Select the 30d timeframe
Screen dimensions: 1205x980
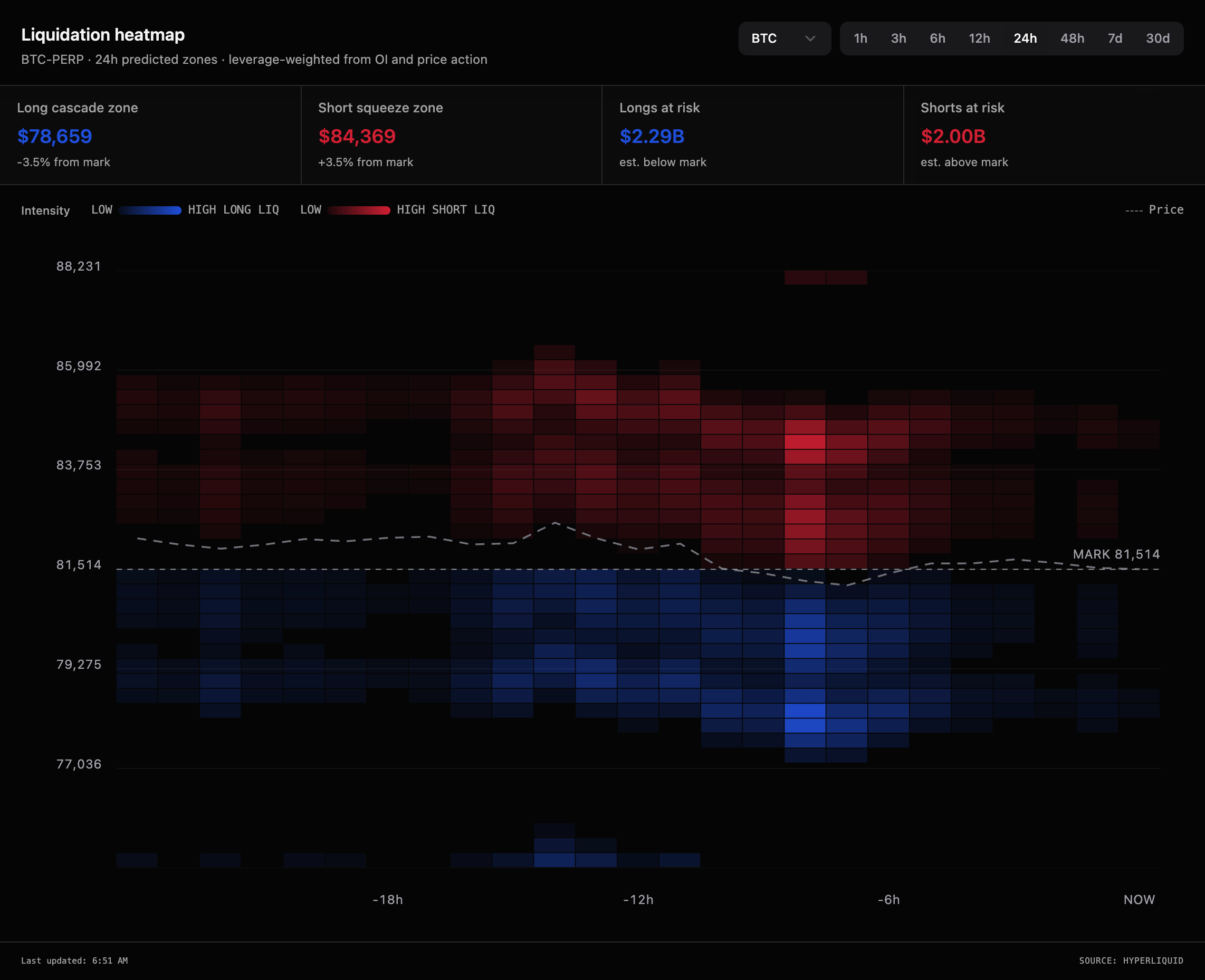click(x=1158, y=39)
